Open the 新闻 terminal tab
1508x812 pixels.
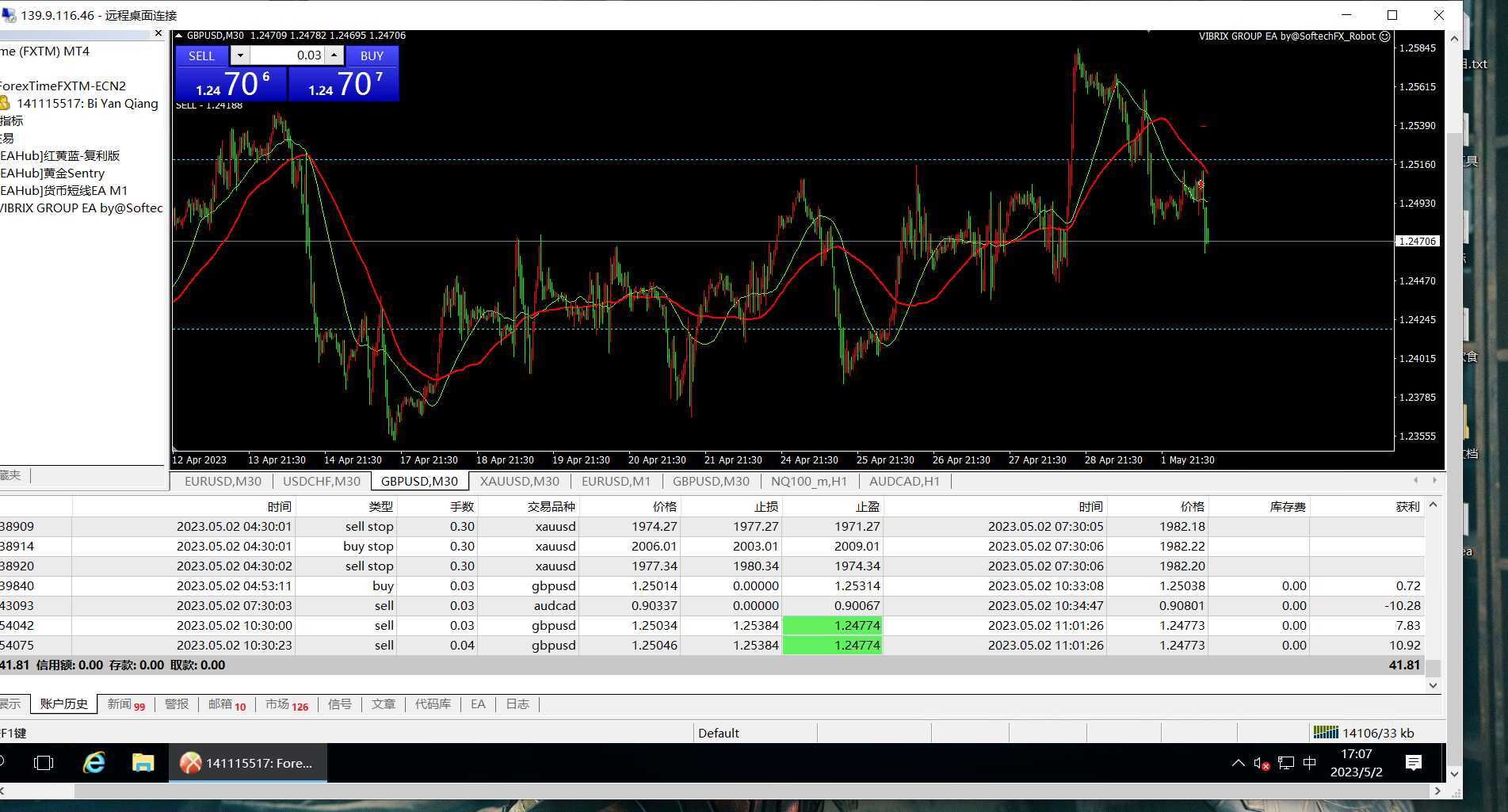click(126, 704)
